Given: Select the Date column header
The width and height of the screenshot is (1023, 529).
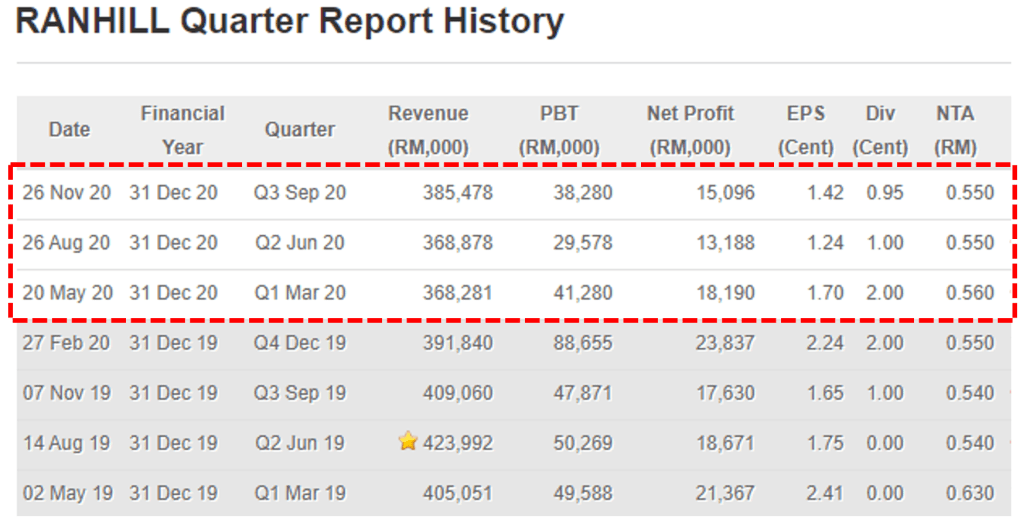Looking at the screenshot, I should (69, 130).
